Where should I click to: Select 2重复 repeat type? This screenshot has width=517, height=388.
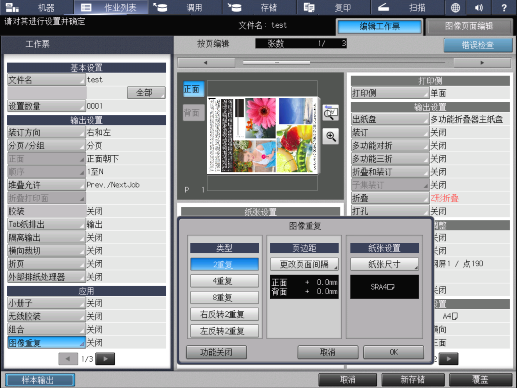(x=224, y=264)
